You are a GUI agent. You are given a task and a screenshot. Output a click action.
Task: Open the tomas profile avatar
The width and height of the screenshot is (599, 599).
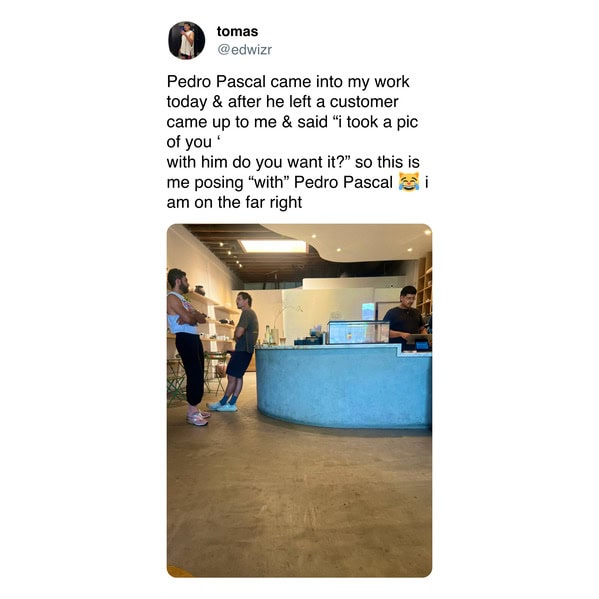pyautogui.click(x=186, y=40)
